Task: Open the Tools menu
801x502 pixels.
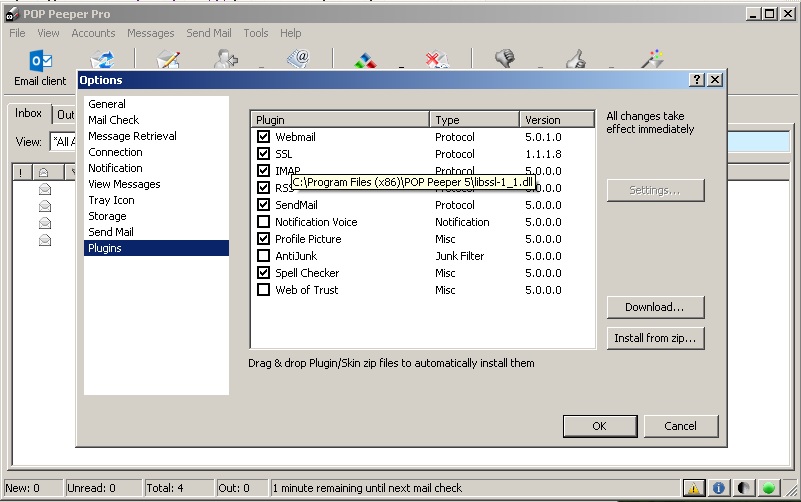Action: 256,33
